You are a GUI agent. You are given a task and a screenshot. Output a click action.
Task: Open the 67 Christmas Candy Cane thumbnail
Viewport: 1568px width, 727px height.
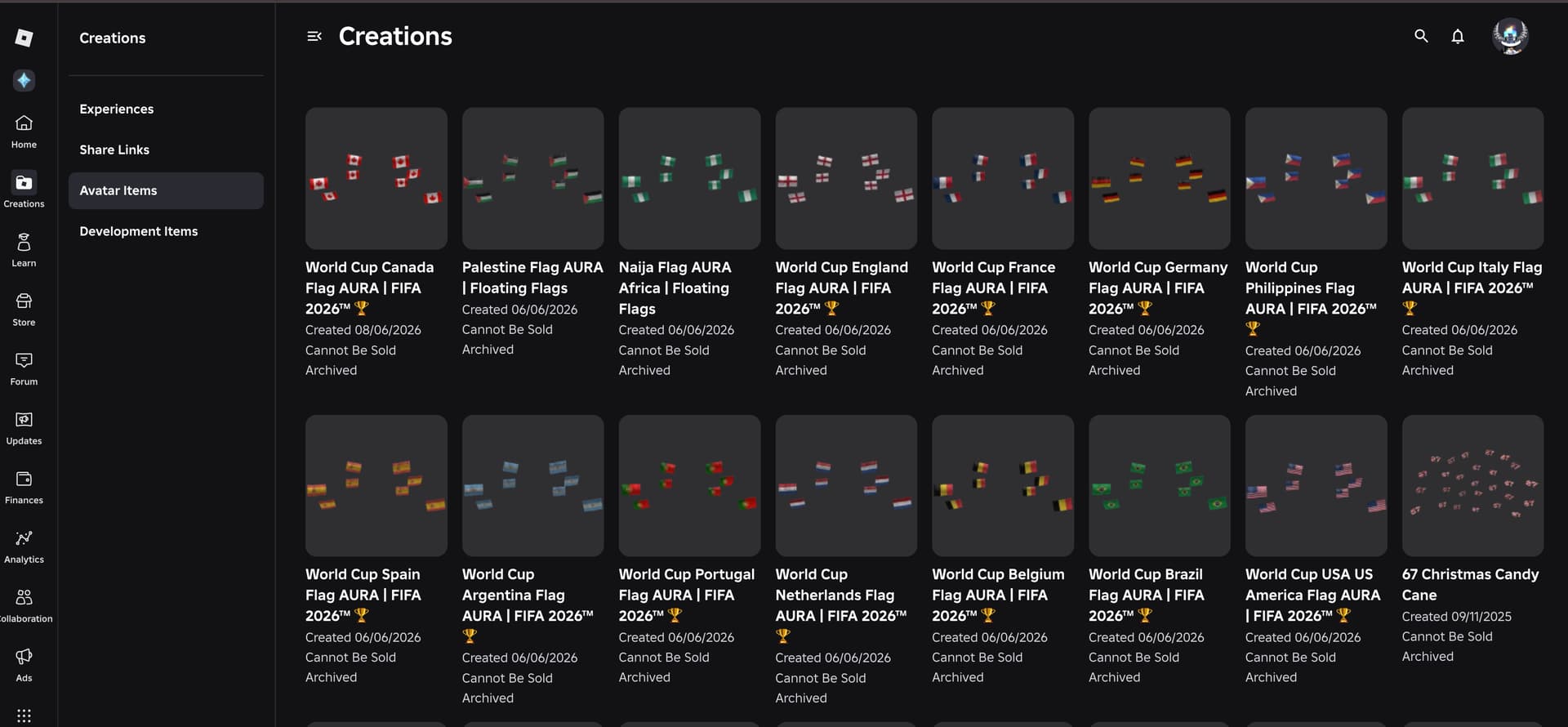(1472, 485)
